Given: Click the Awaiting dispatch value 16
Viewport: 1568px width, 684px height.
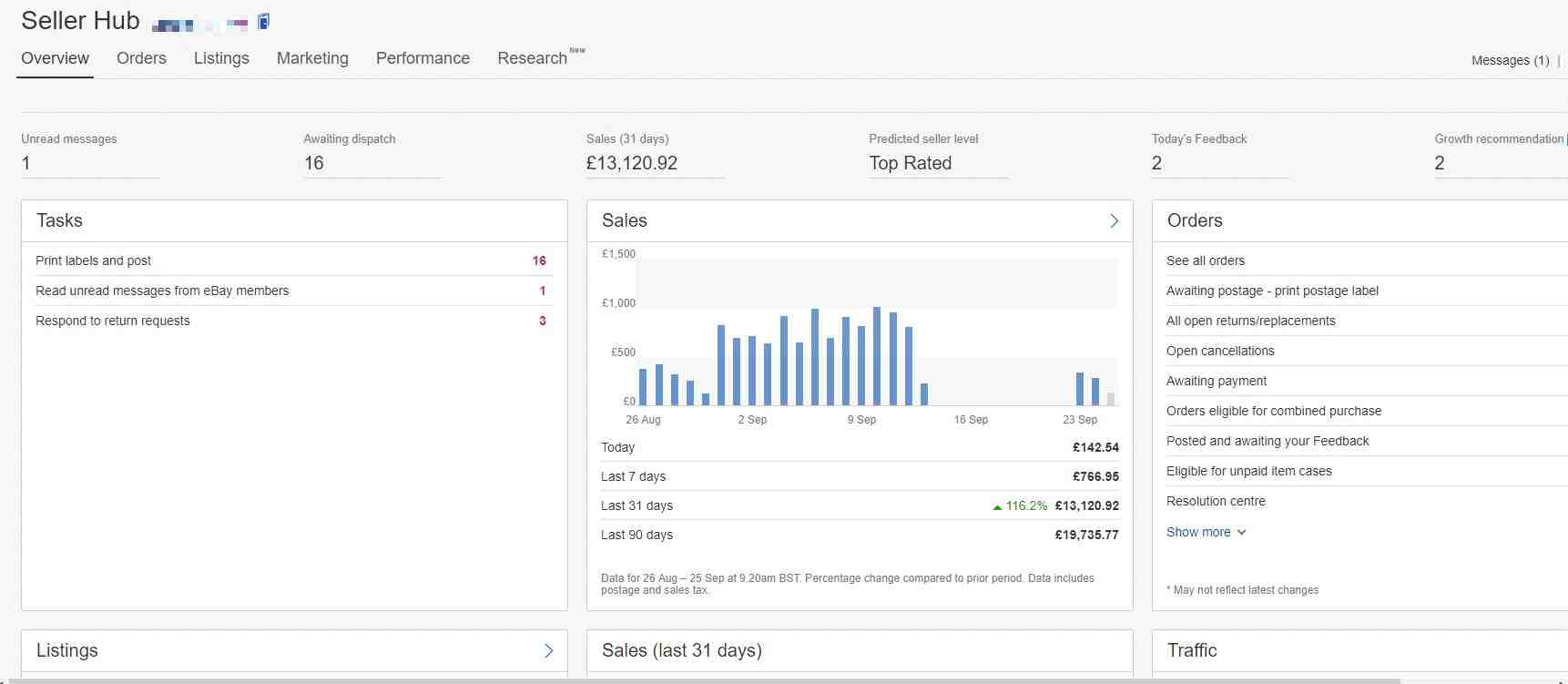Looking at the screenshot, I should pyautogui.click(x=313, y=163).
